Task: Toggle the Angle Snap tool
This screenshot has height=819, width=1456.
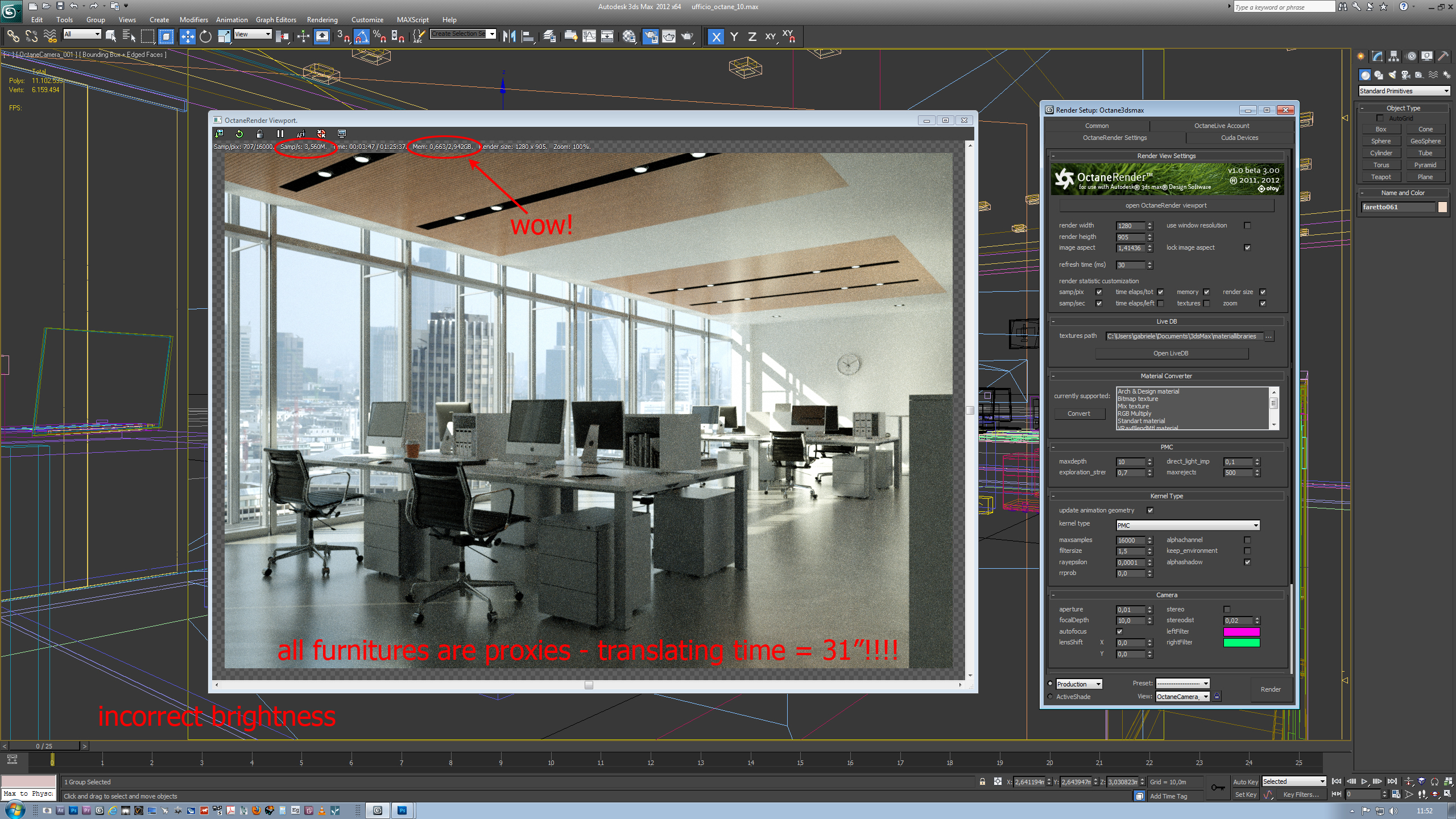Action: click(361, 37)
